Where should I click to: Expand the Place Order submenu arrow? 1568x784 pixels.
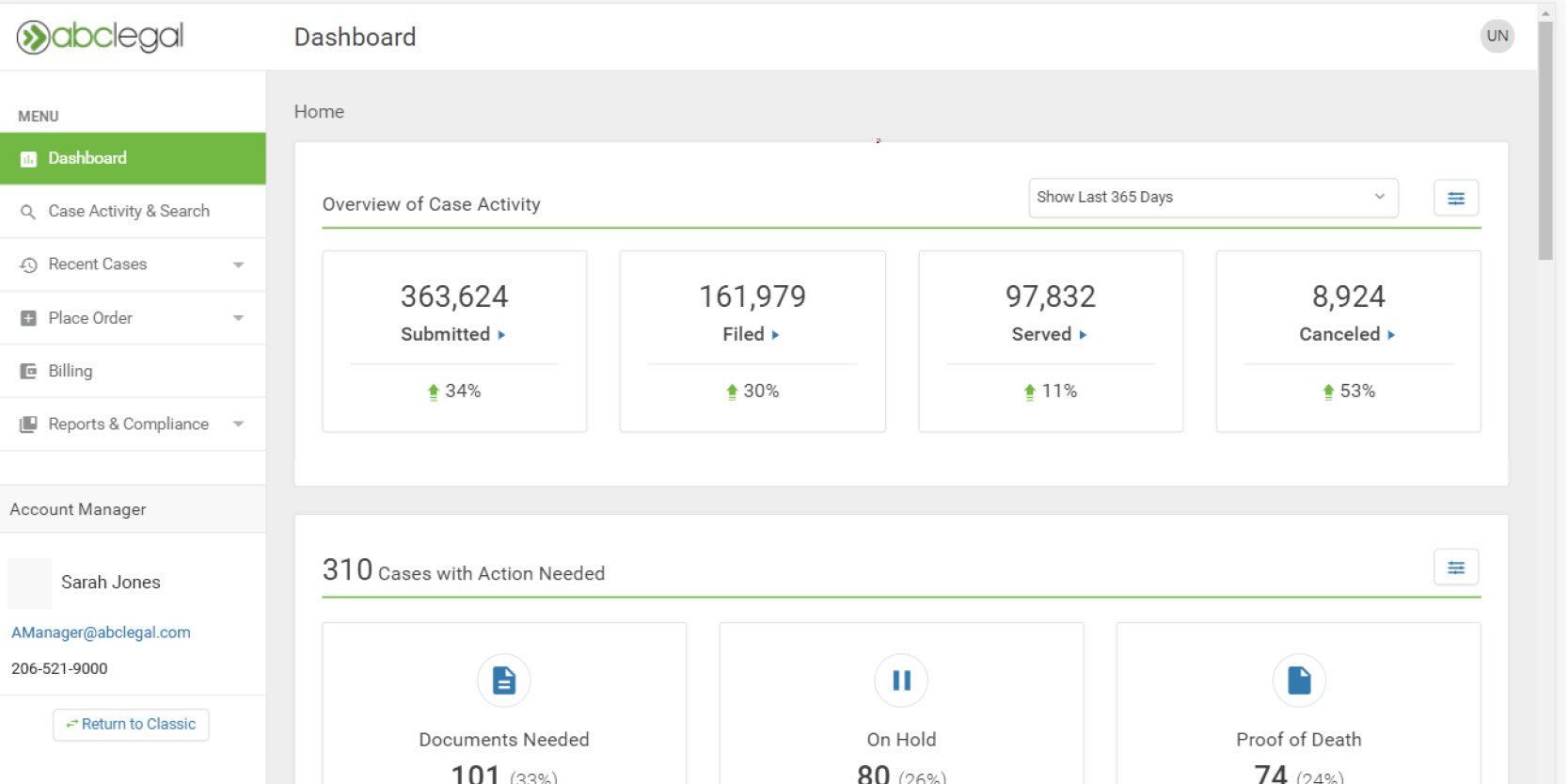pos(238,318)
